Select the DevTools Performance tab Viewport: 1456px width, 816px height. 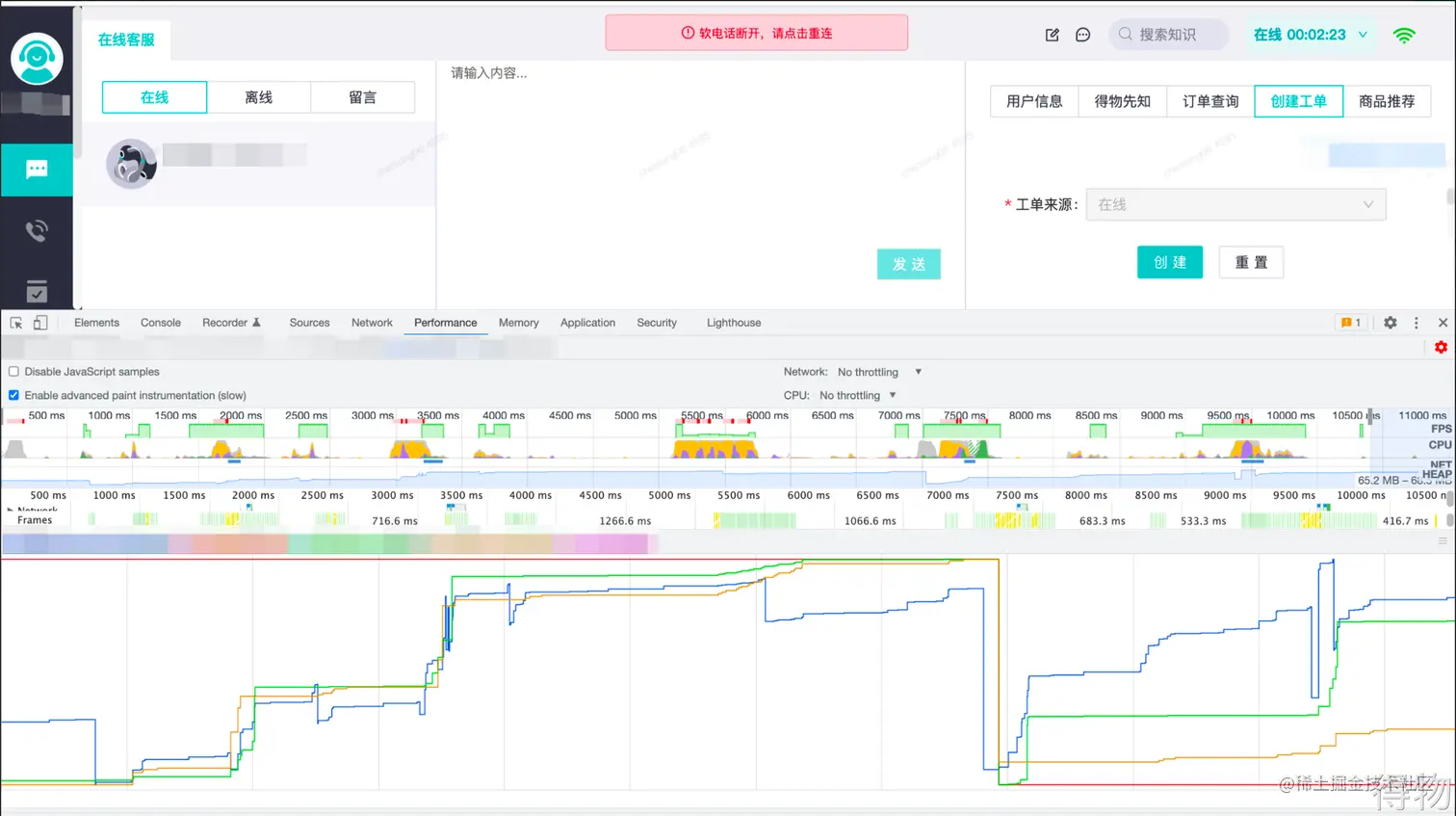pyautogui.click(x=445, y=323)
